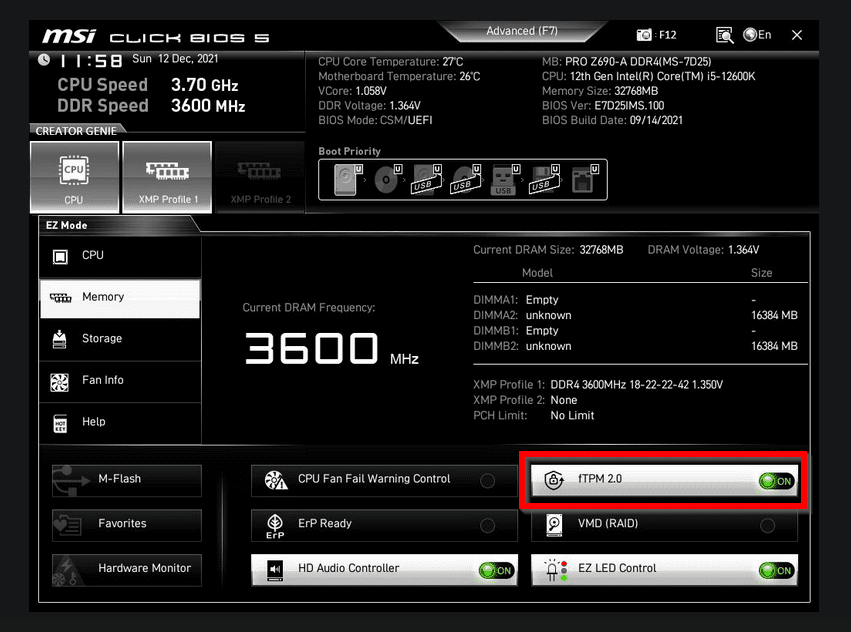
Task: Click the clock icon beside time
Action: [x=45, y=60]
